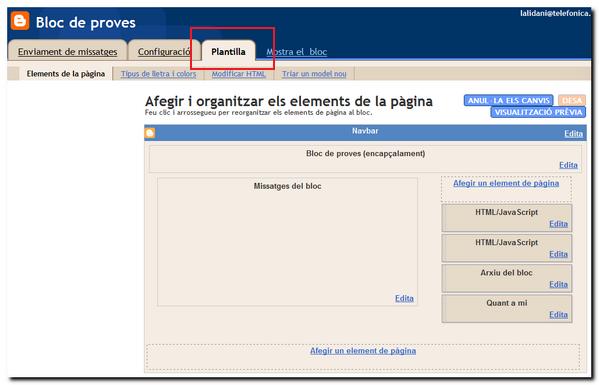Click the Bloc de proves (encapçalament) label

click(365, 154)
